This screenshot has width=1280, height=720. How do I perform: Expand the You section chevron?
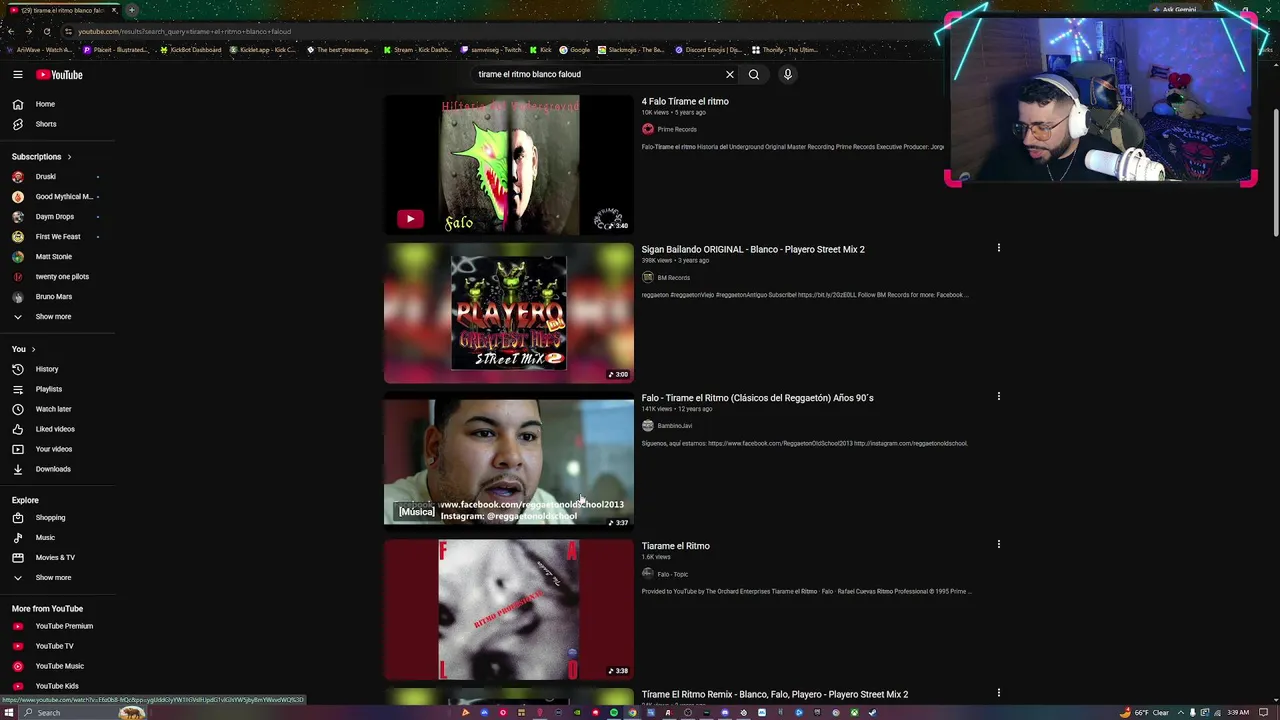[x=33, y=349]
